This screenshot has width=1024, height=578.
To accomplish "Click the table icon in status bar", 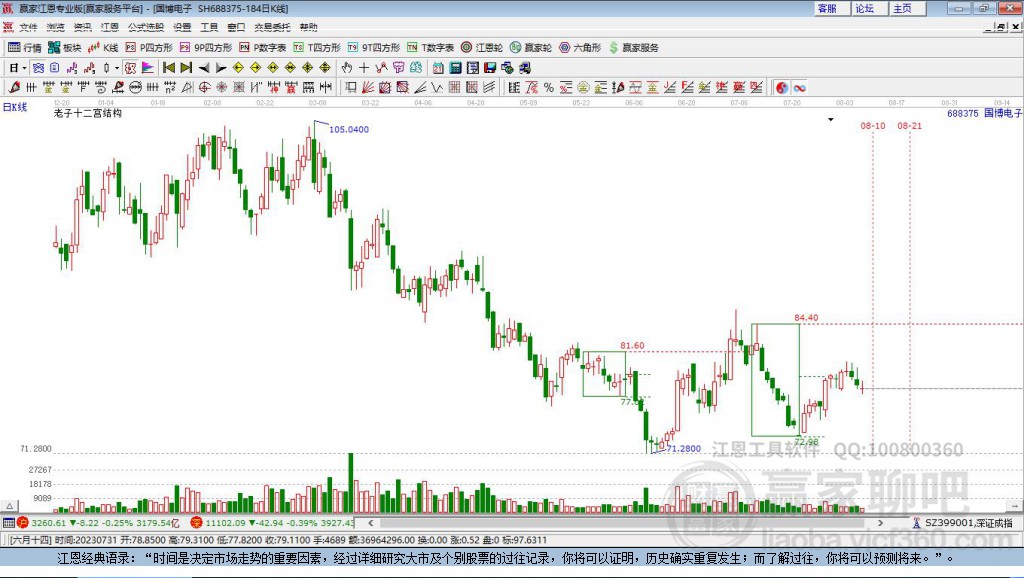I will (8, 522).
